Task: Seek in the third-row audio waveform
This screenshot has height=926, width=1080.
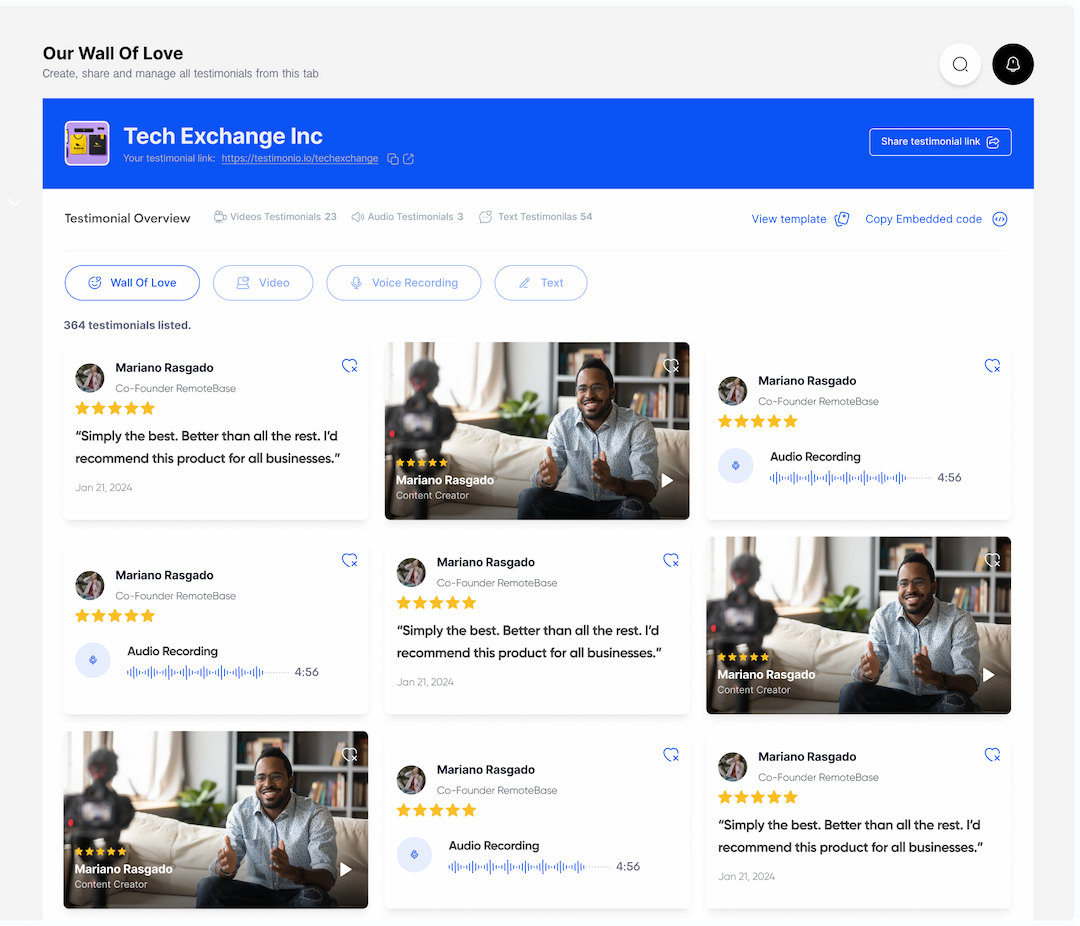Action: click(x=530, y=866)
